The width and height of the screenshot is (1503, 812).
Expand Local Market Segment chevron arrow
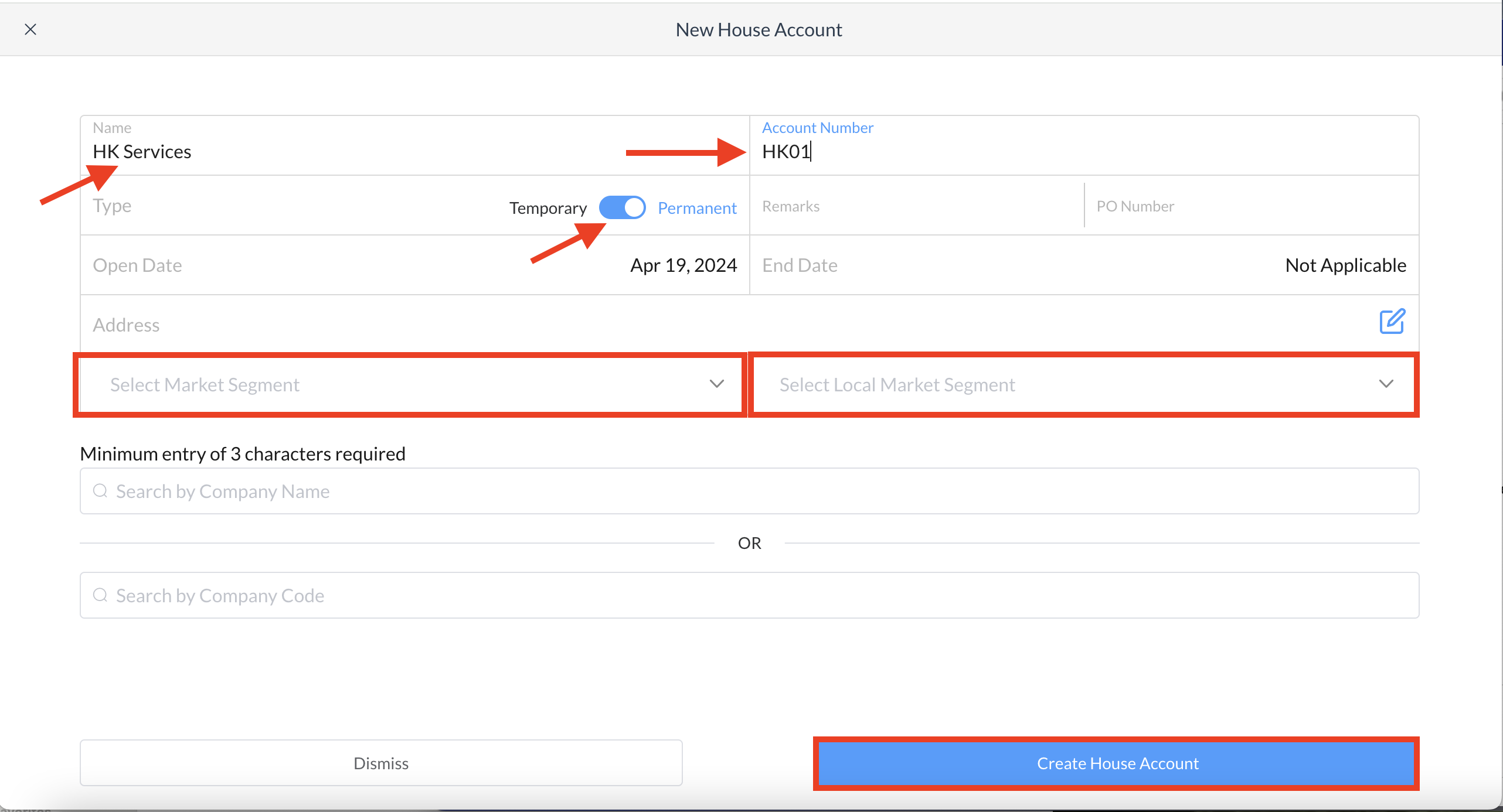(x=1386, y=384)
